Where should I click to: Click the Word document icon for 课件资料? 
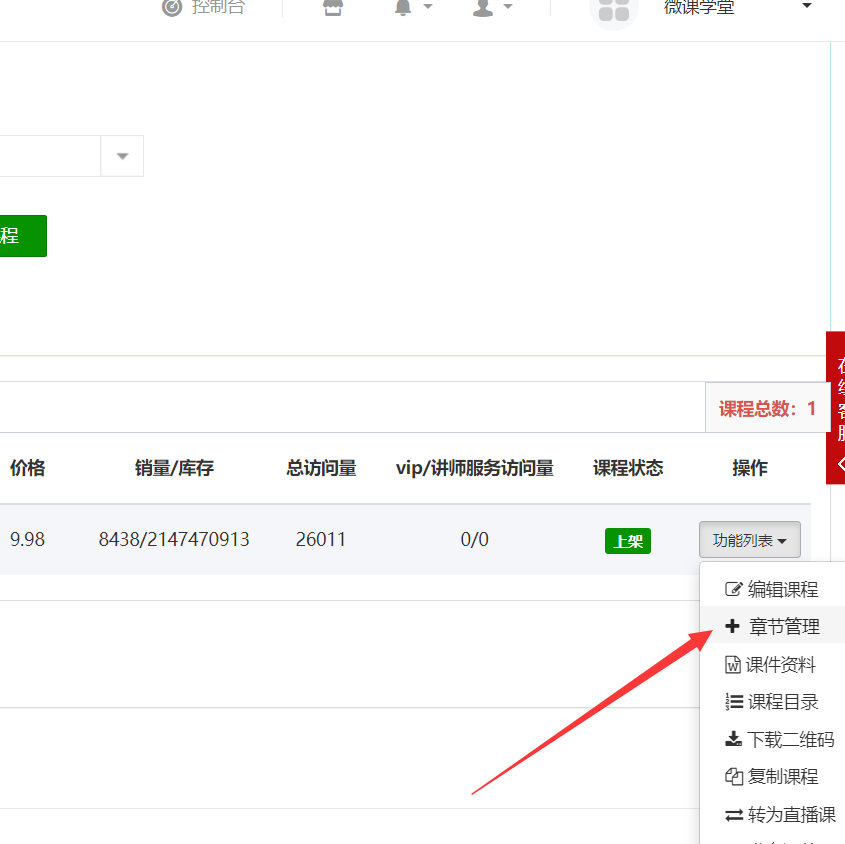[x=733, y=665]
